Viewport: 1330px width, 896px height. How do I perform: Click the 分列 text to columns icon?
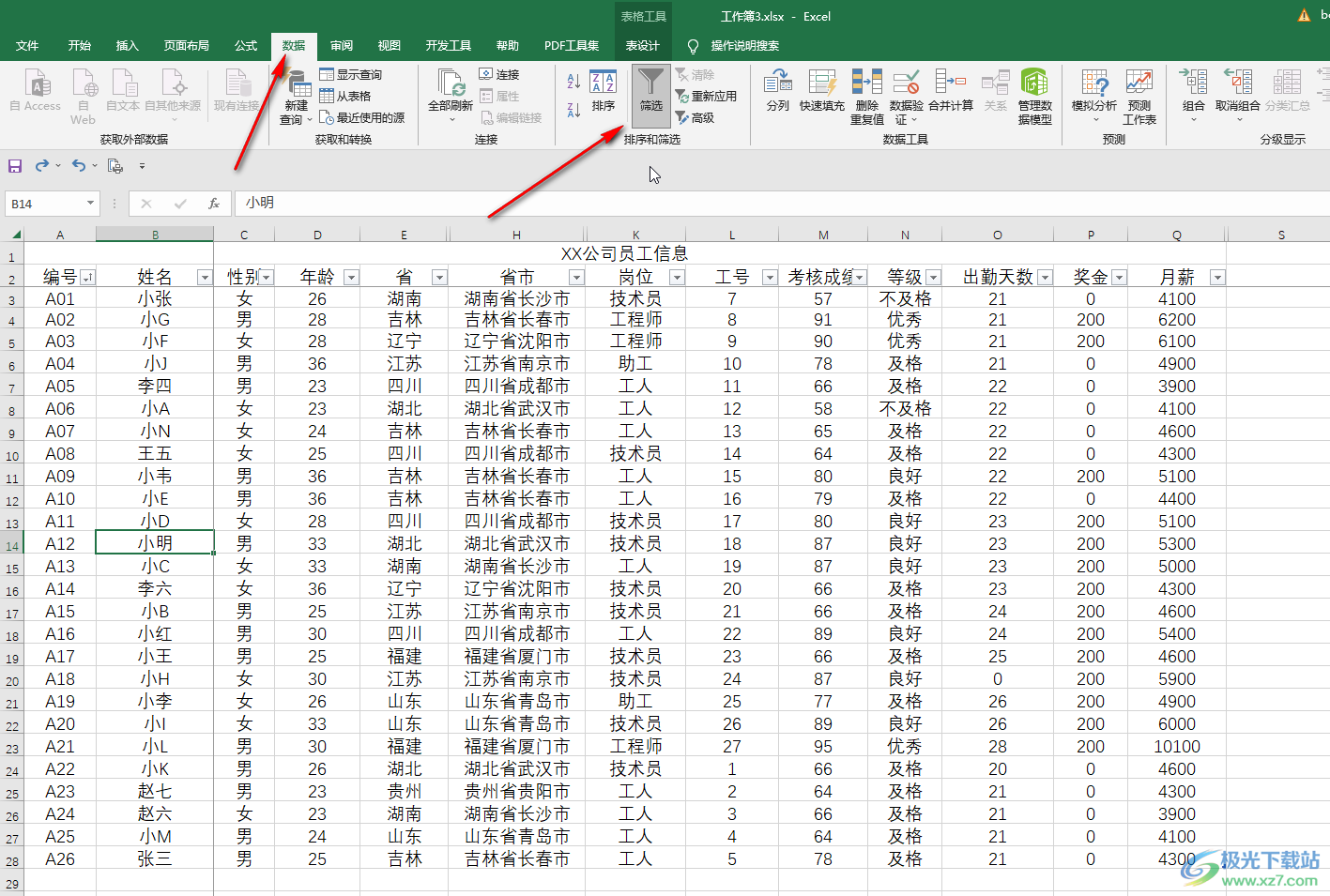coord(778,91)
